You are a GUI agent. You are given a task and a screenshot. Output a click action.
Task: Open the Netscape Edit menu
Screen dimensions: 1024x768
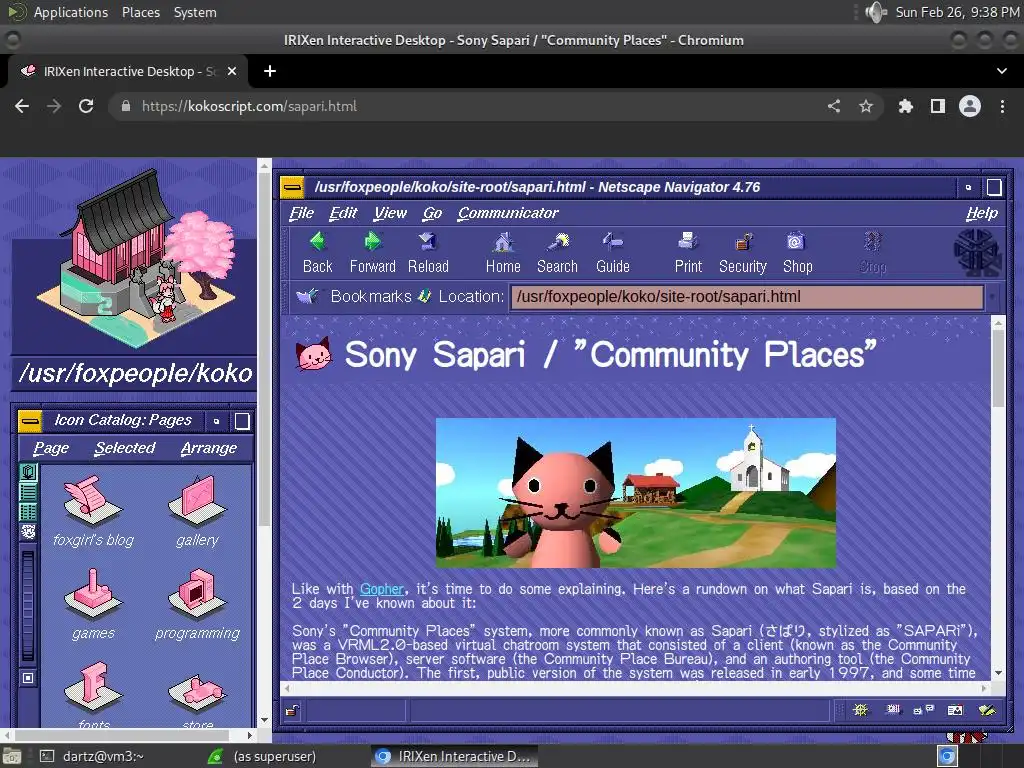tap(343, 213)
